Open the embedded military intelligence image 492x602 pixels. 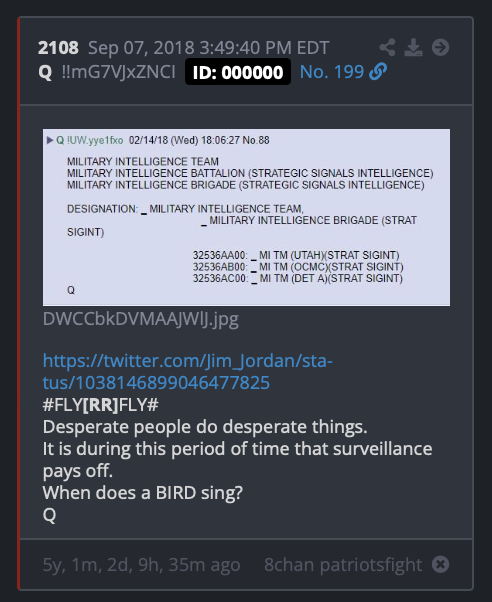point(246,217)
